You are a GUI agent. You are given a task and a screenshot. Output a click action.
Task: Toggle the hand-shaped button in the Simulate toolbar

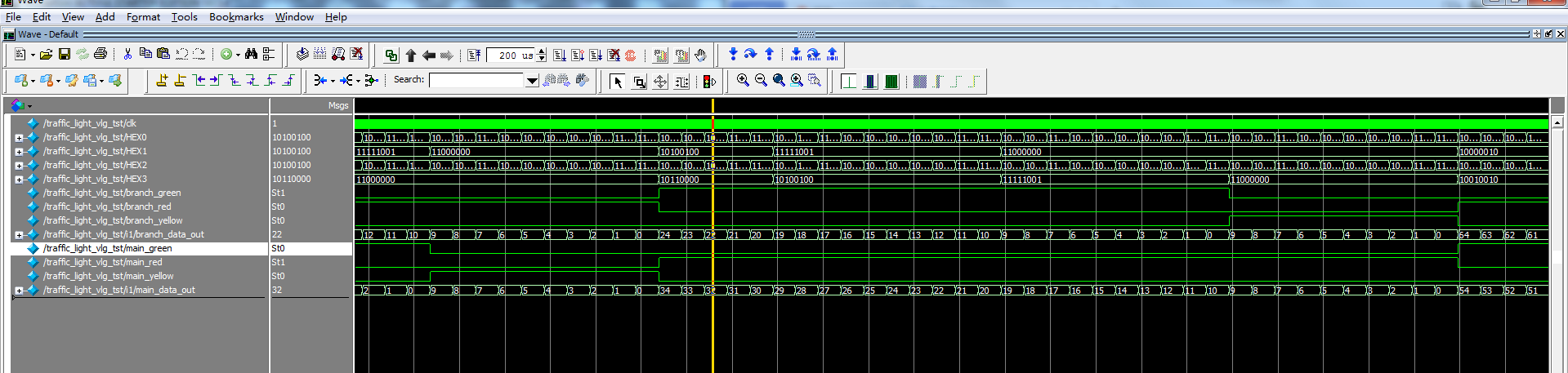700,56
